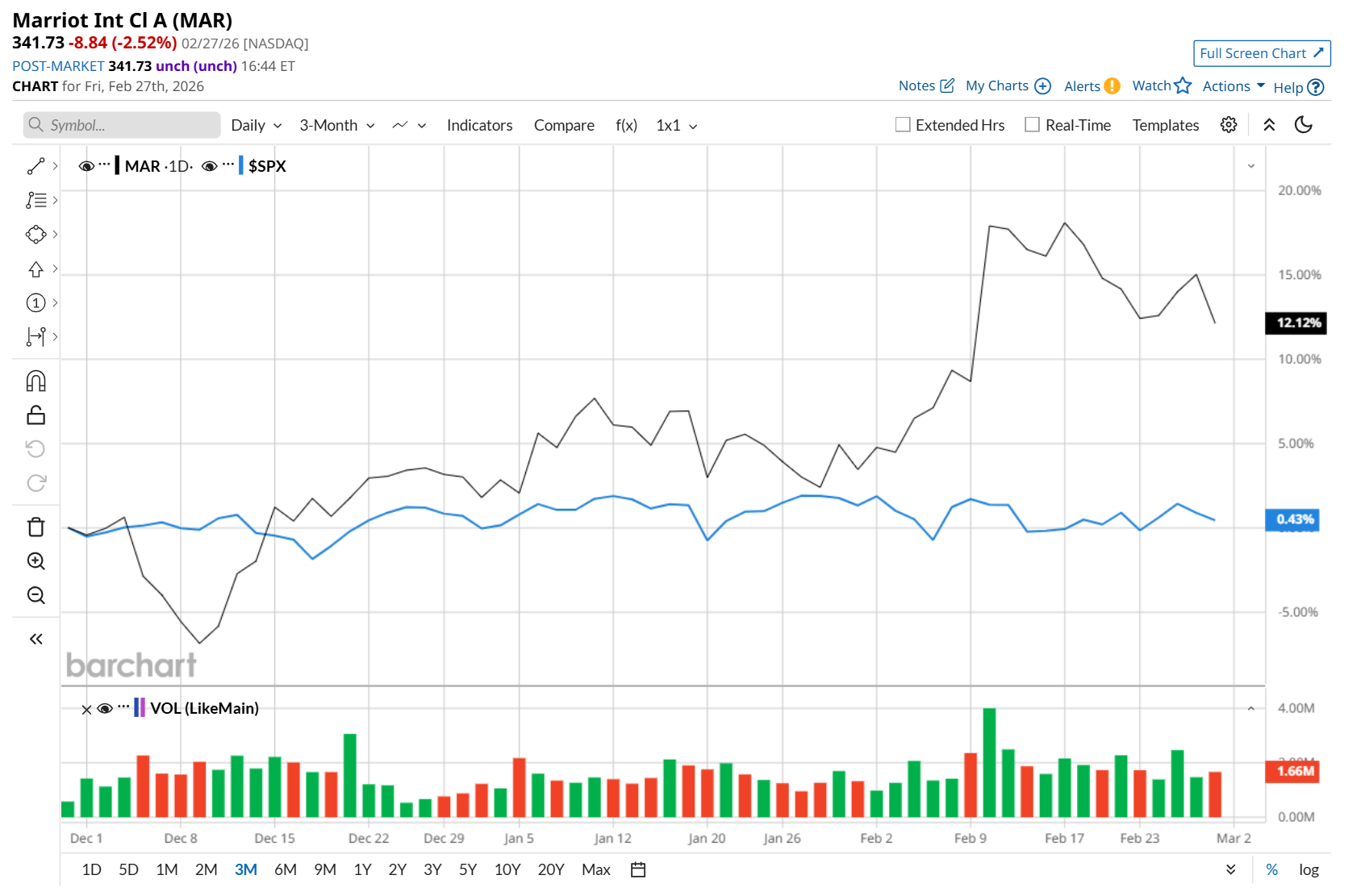Open chart settings gear
This screenshot has width=1361, height=896.
tap(1229, 125)
